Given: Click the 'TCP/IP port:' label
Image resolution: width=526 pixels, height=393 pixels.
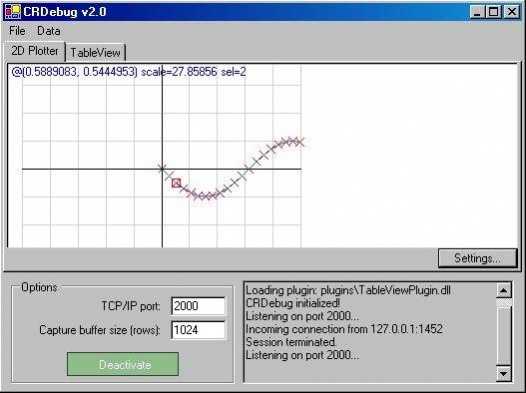Looking at the screenshot, I should click(x=131, y=306).
